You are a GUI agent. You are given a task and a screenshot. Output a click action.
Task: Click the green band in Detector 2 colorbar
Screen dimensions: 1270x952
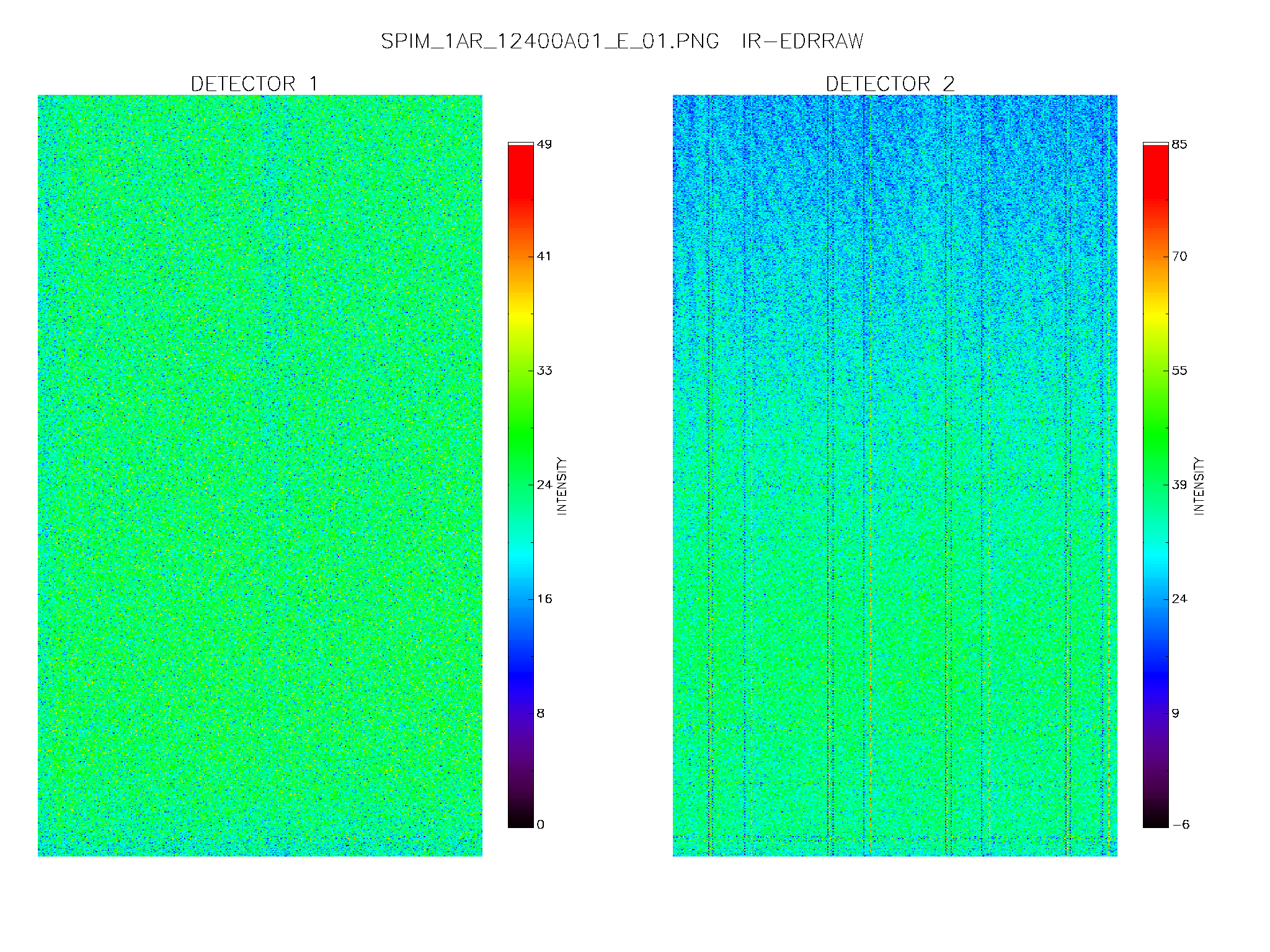pos(1156,434)
